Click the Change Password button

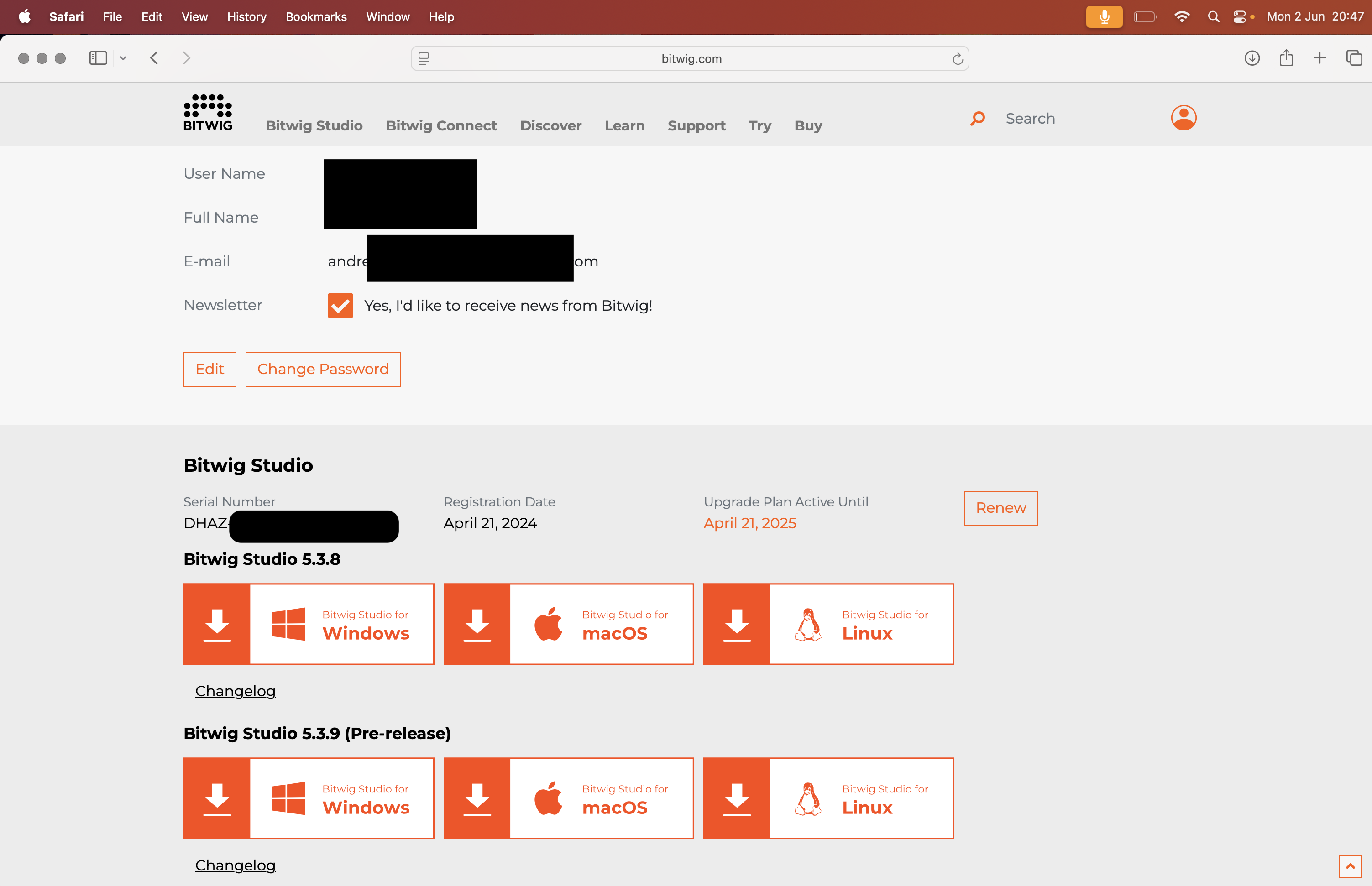[323, 370]
